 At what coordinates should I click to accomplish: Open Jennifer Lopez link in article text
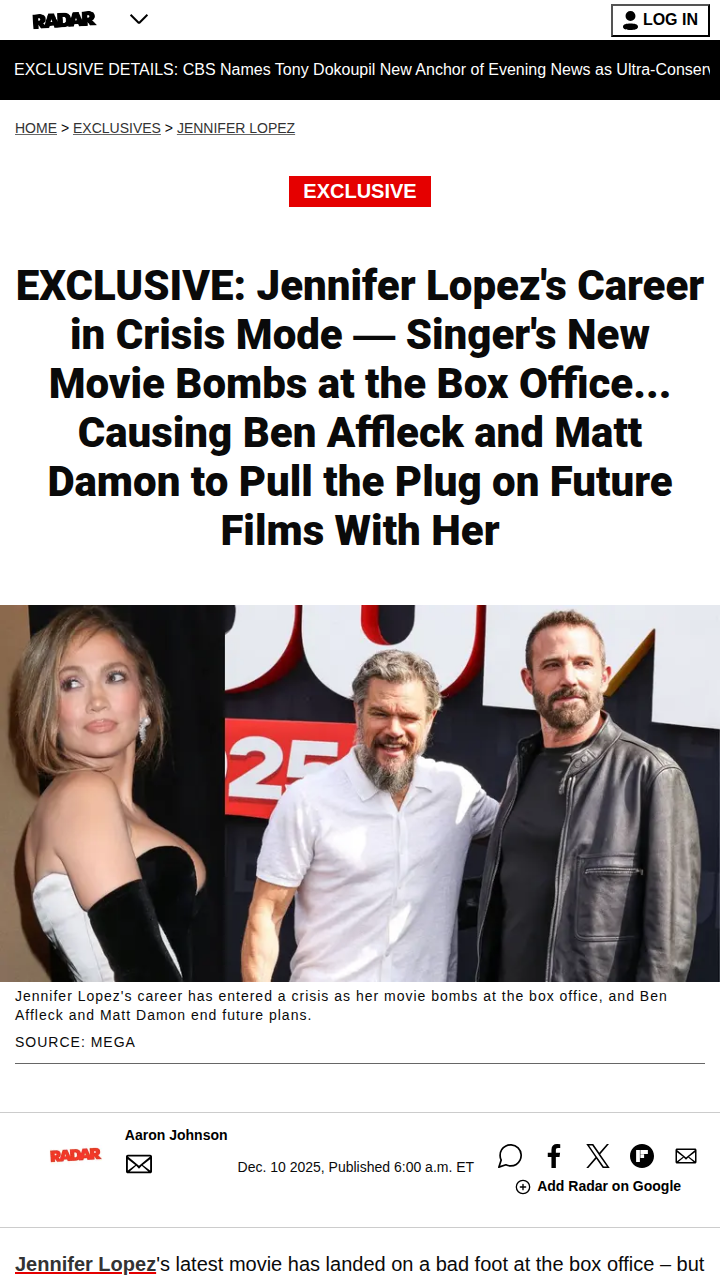[85, 1264]
